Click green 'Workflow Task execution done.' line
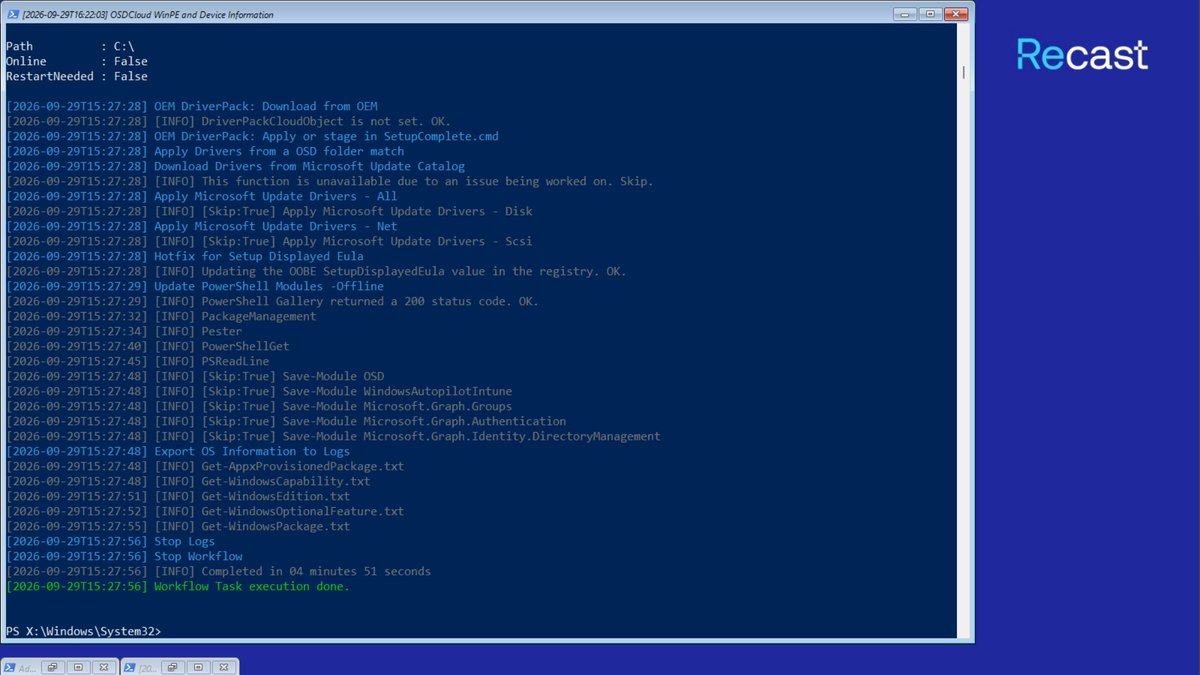Image resolution: width=1200 pixels, height=675 pixels. (x=178, y=586)
